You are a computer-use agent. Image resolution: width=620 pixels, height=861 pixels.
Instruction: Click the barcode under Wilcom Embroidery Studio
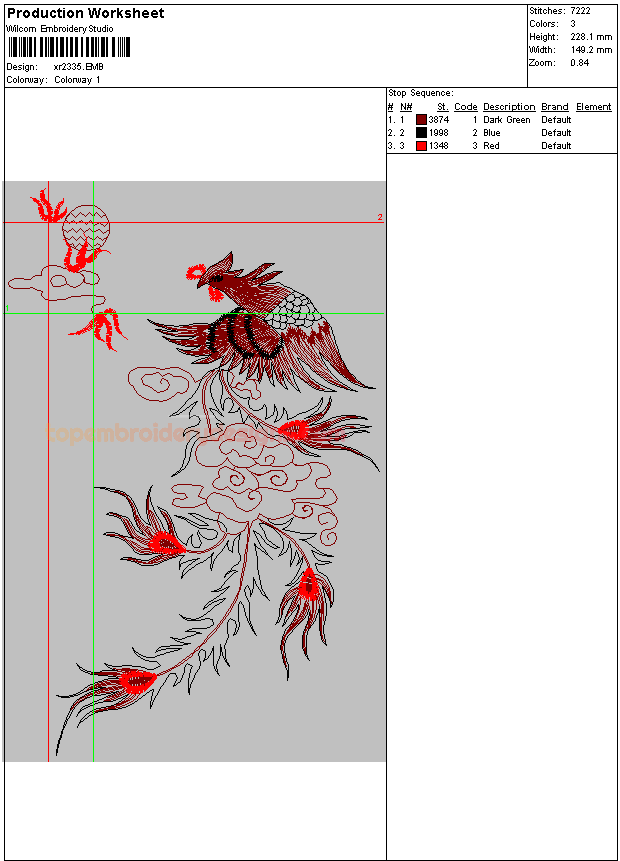(68, 46)
